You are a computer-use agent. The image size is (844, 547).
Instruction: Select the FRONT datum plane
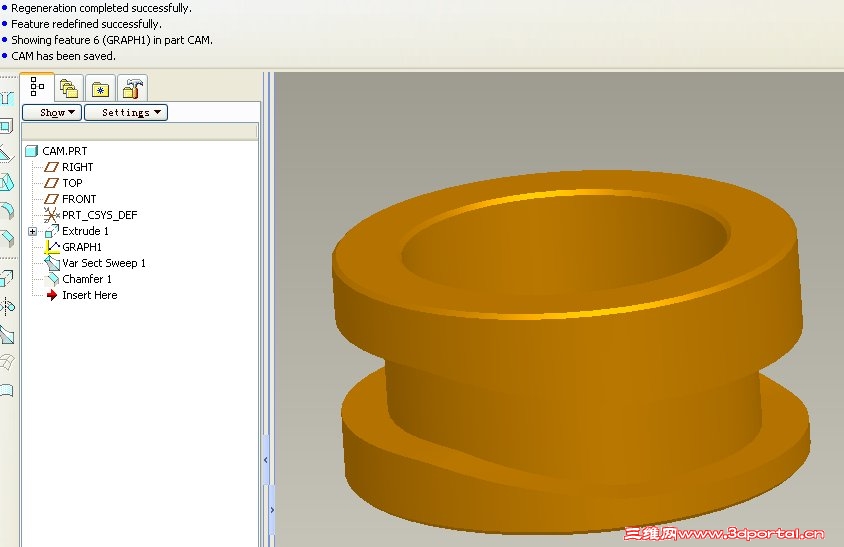[x=70, y=199]
